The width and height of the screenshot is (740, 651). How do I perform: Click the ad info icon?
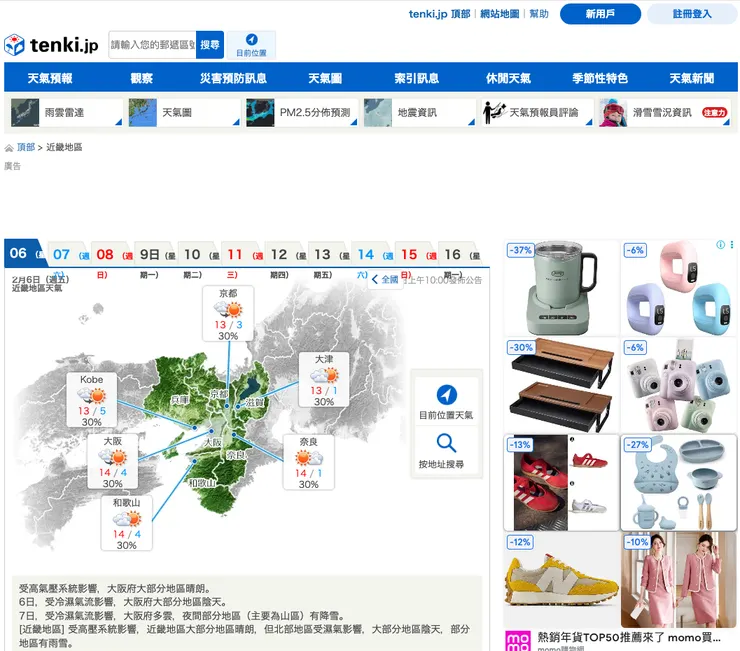(721, 245)
